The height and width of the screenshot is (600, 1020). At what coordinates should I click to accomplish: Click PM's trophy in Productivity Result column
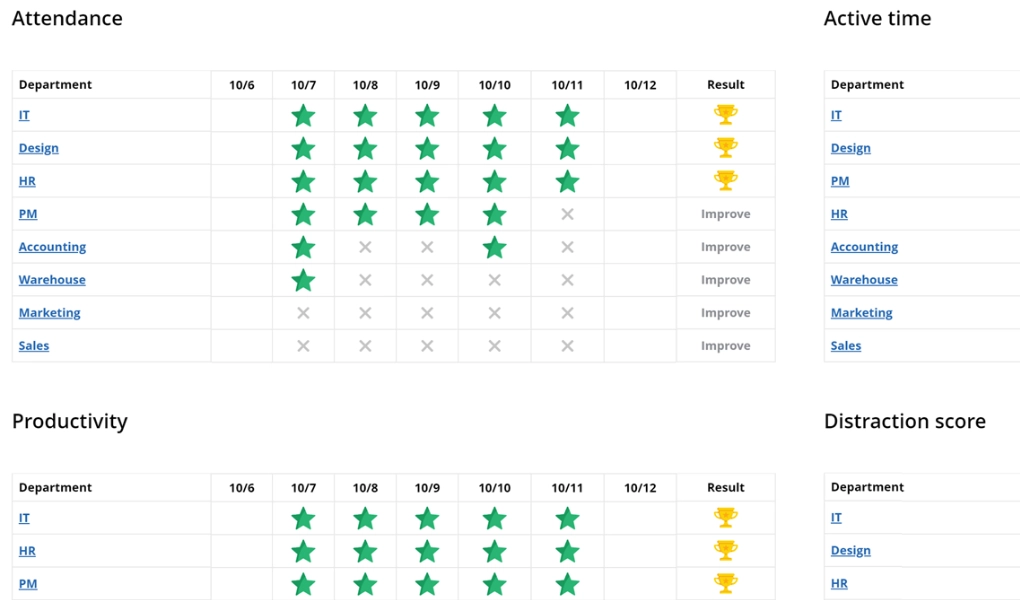pos(725,584)
